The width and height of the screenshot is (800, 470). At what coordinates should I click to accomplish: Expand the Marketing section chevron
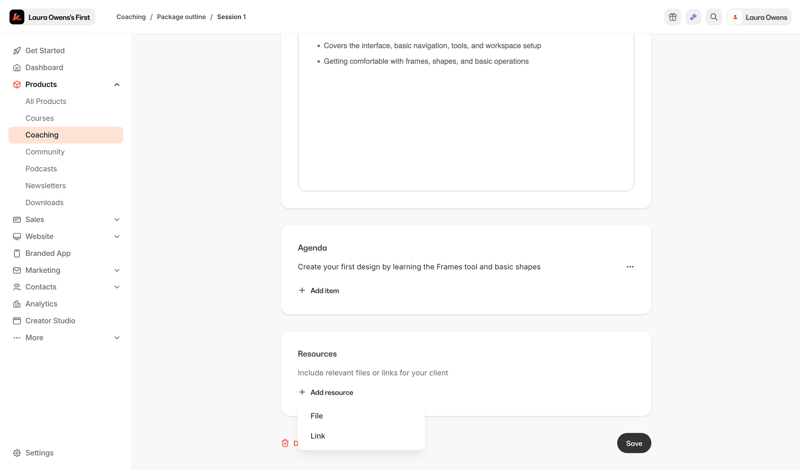(117, 270)
